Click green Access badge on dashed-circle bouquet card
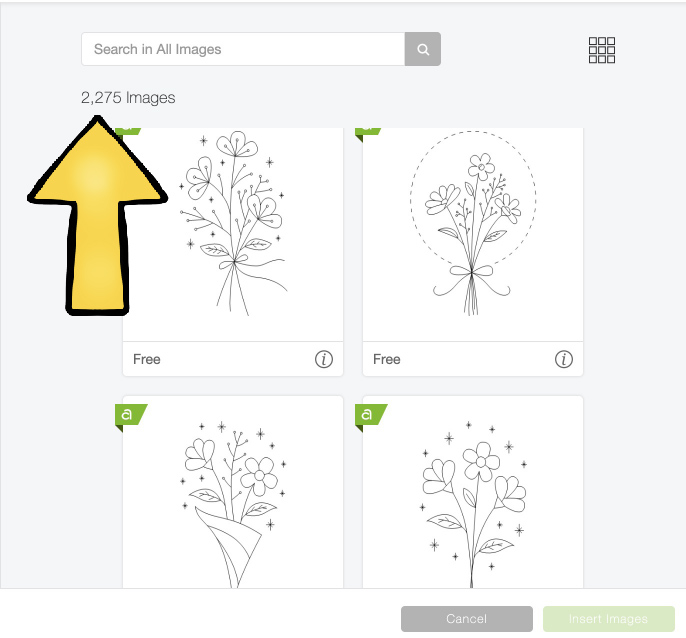 tap(368, 133)
